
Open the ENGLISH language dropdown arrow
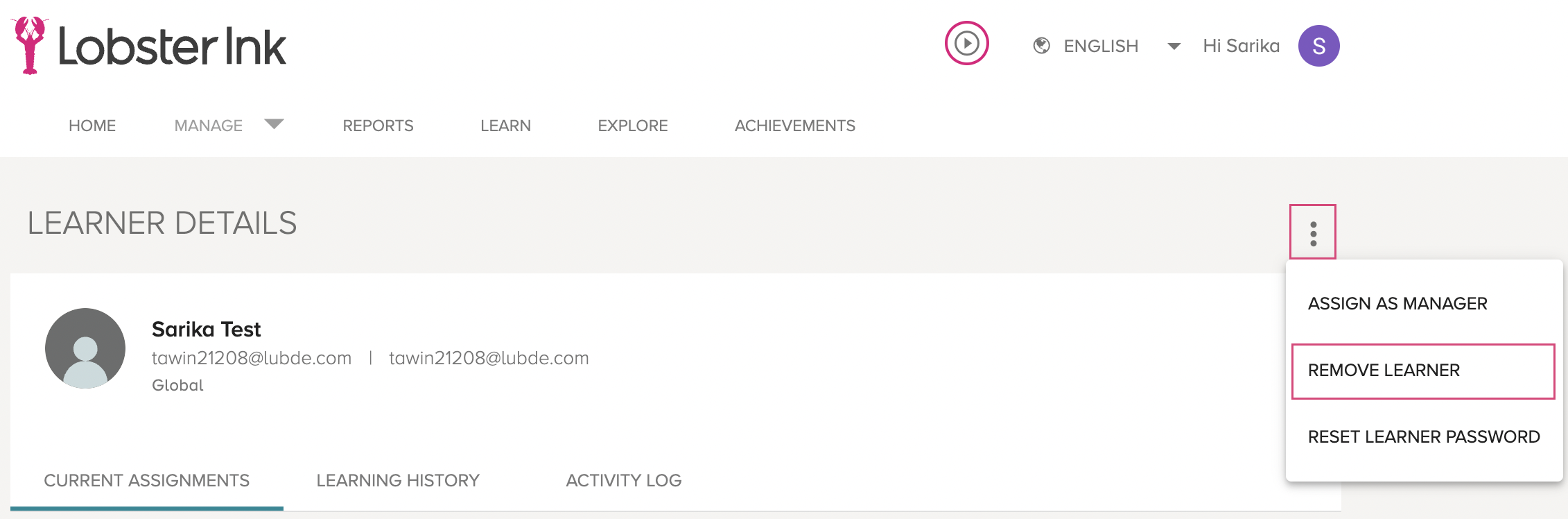click(1174, 46)
